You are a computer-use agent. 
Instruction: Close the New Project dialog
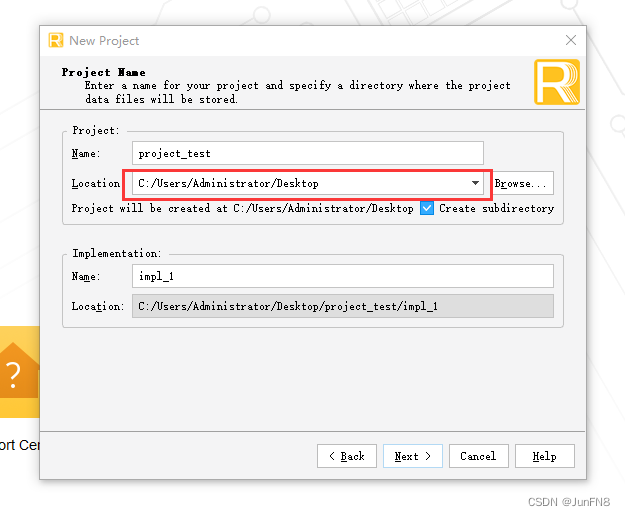pos(571,40)
